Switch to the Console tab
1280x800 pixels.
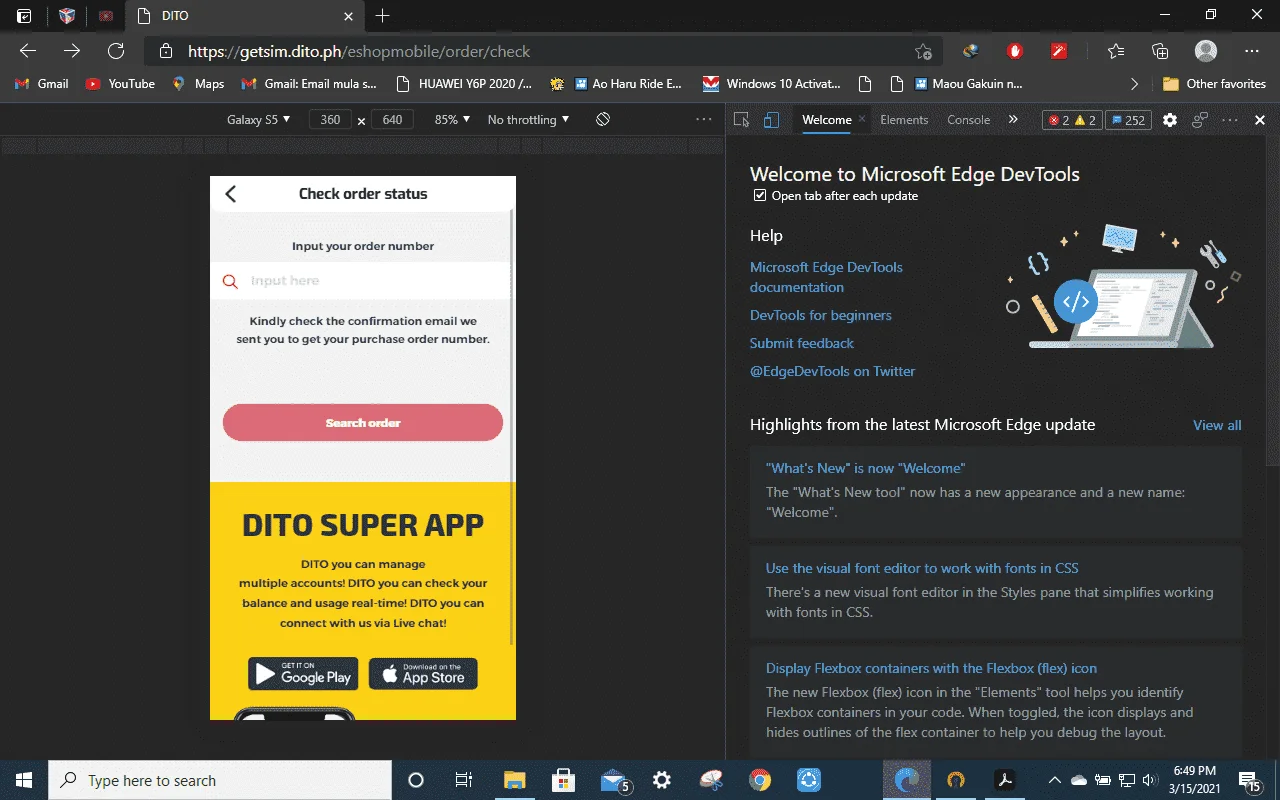click(968, 120)
